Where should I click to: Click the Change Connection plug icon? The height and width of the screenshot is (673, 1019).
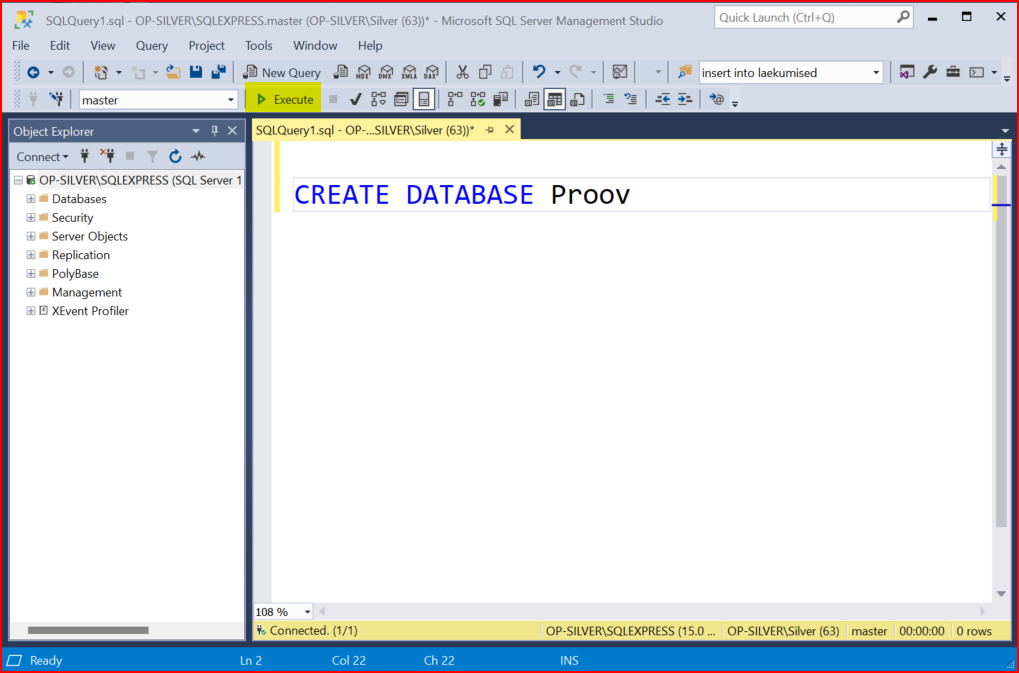(57, 99)
